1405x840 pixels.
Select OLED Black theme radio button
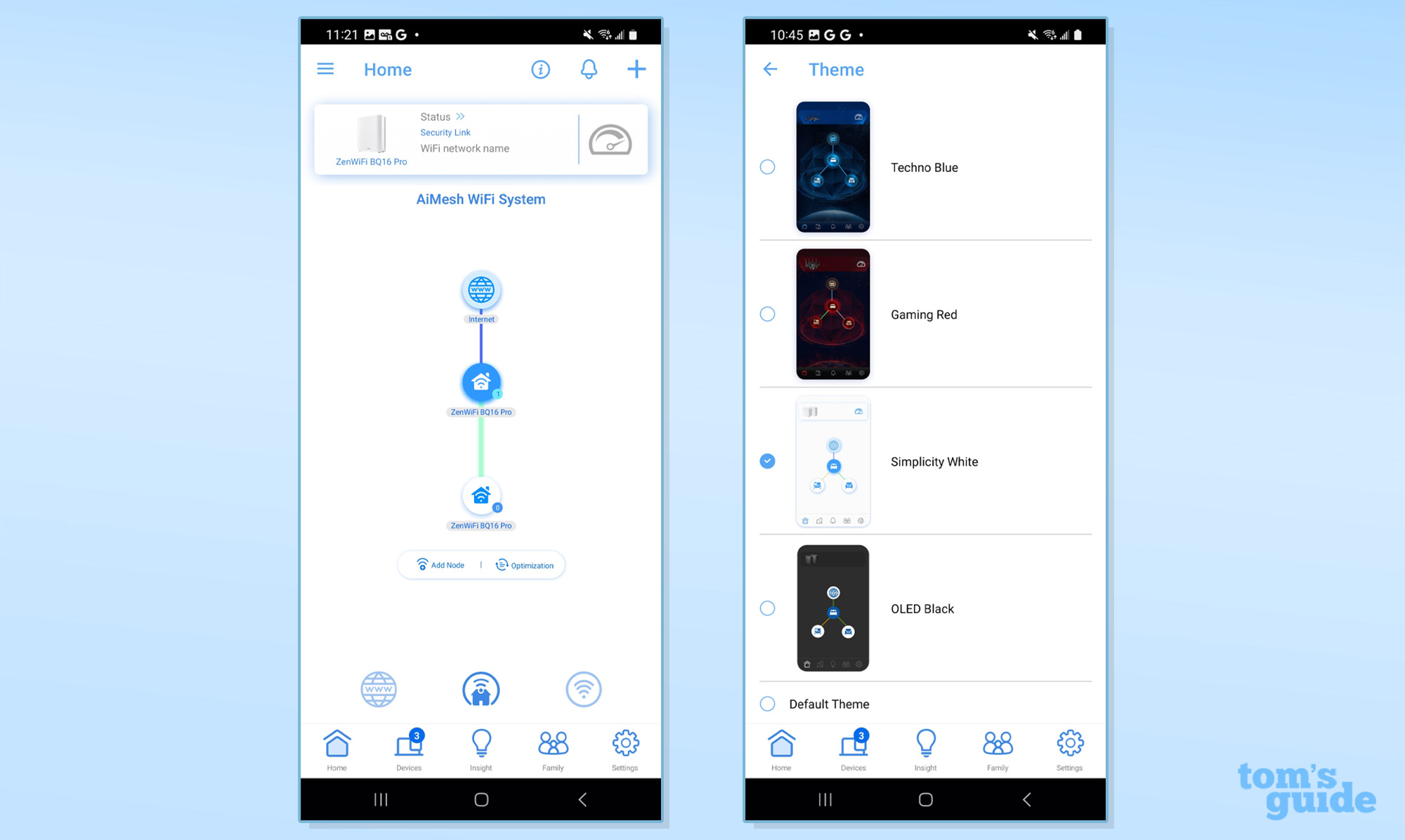tap(768, 608)
